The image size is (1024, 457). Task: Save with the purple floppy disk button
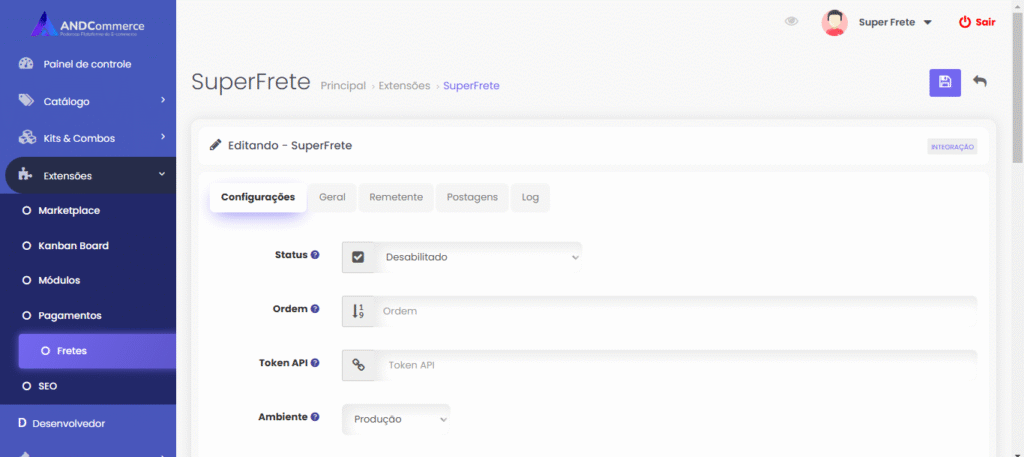coord(945,82)
